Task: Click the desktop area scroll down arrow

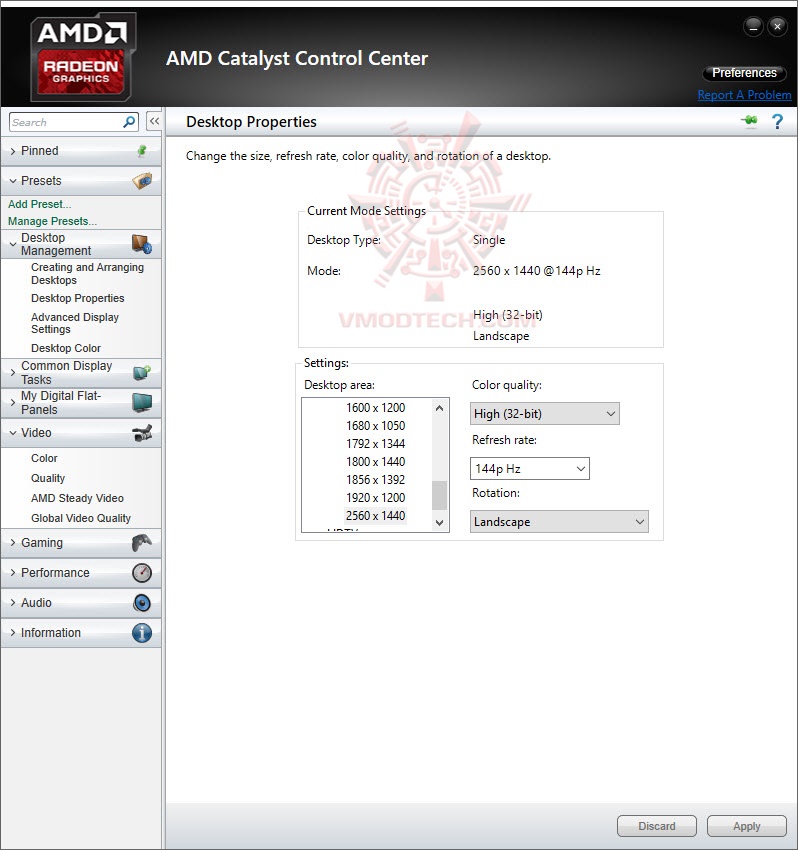Action: 440,523
